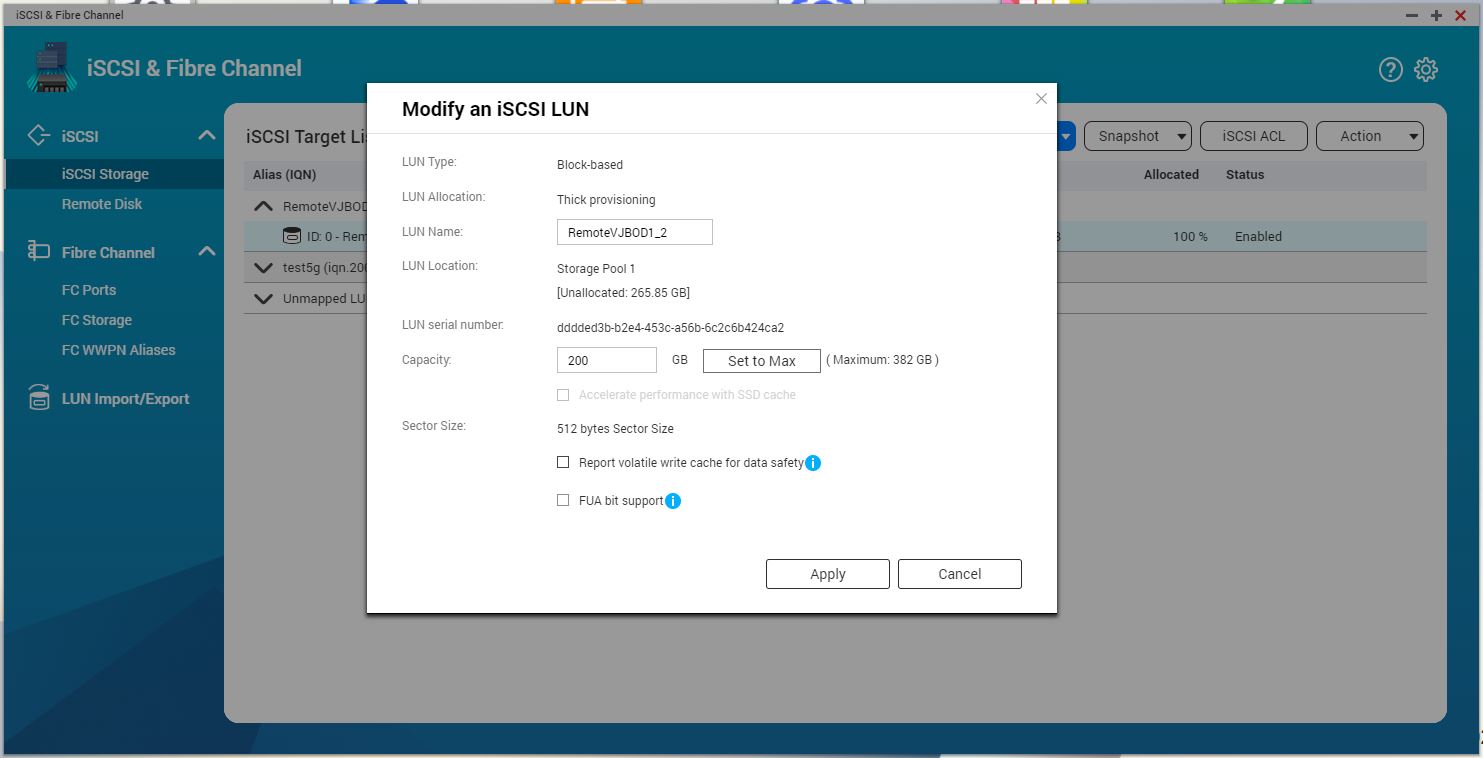Click info icon beside volatile write cache
The width and height of the screenshot is (1483, 758).
(x=813, y=463)
